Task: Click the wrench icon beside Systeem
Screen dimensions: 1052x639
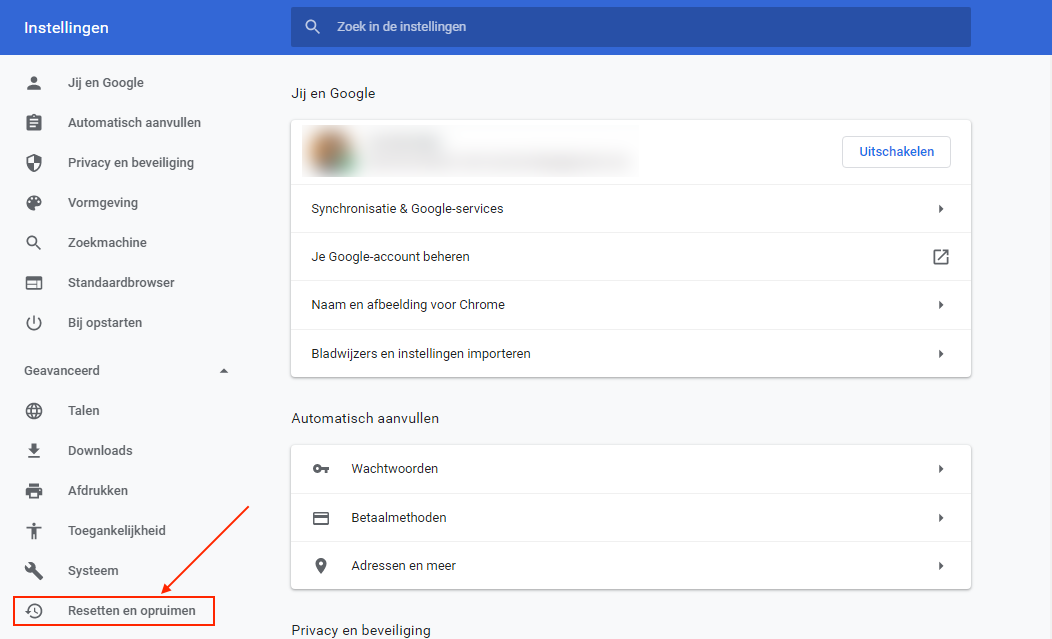Action: [34, 571]
